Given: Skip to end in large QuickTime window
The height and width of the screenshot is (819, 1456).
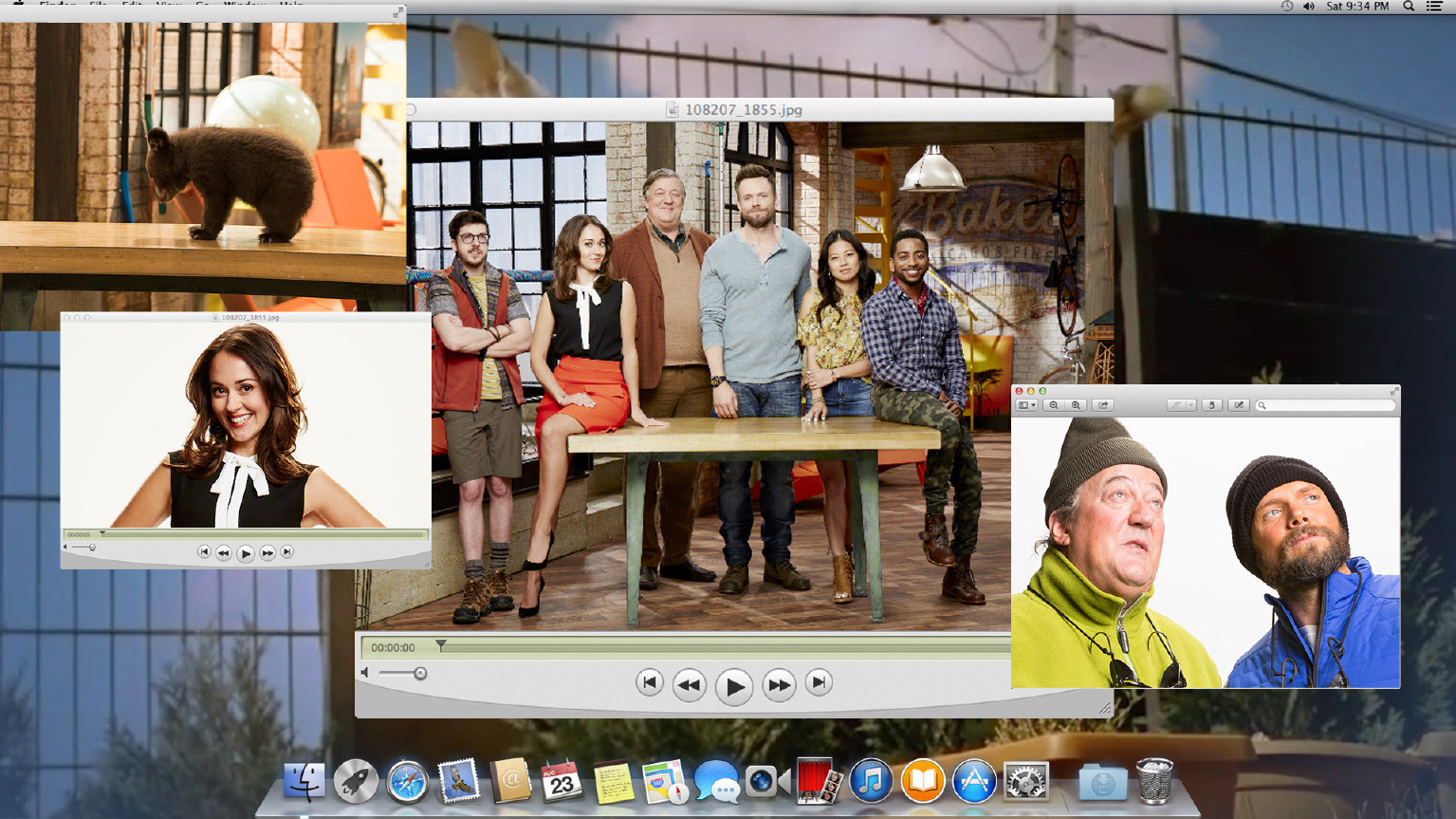Looking at the screenshot, I should coord(819,682).
